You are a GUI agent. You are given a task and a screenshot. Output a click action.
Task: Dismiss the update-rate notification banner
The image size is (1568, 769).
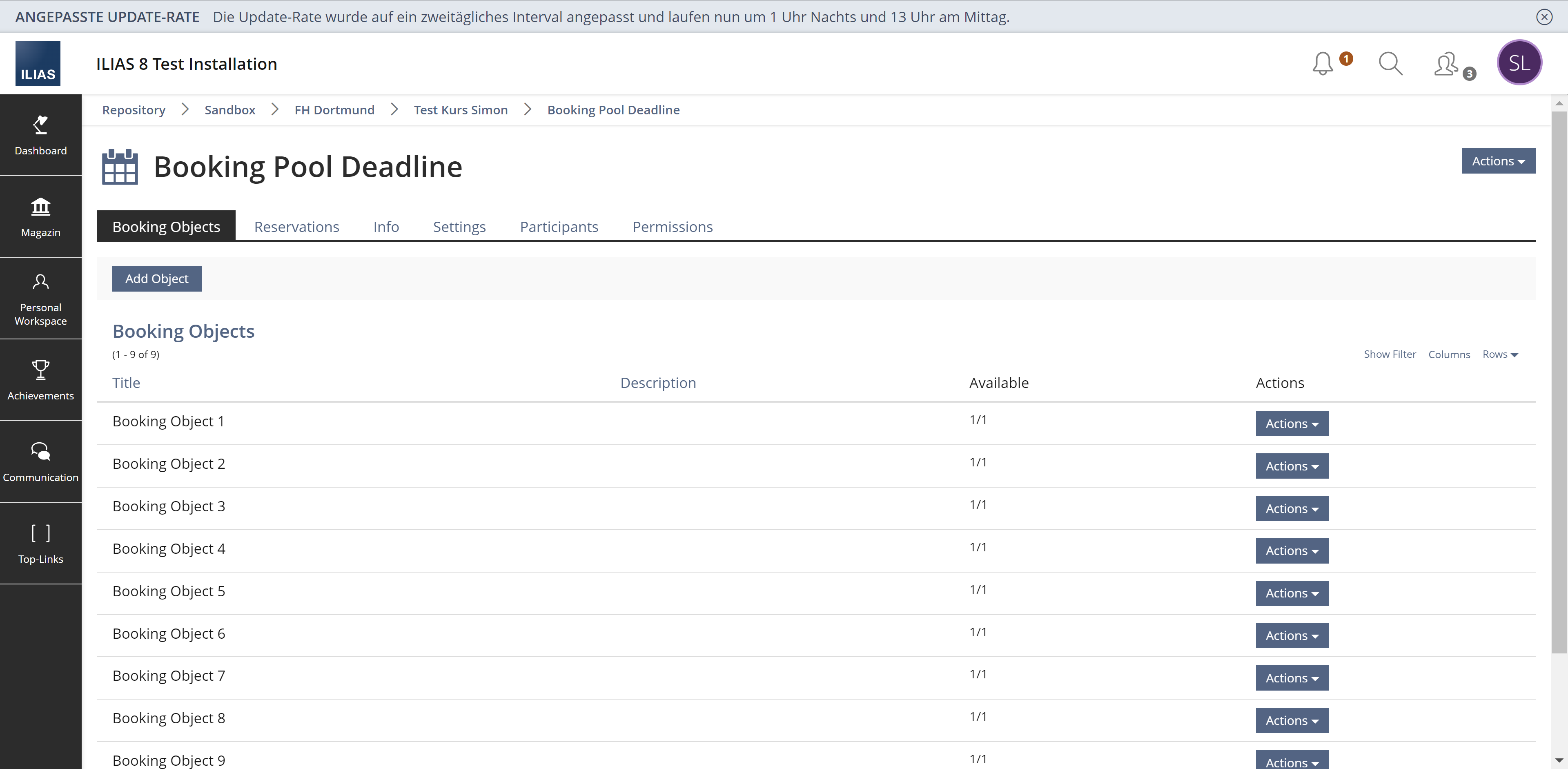(1543, 17)
